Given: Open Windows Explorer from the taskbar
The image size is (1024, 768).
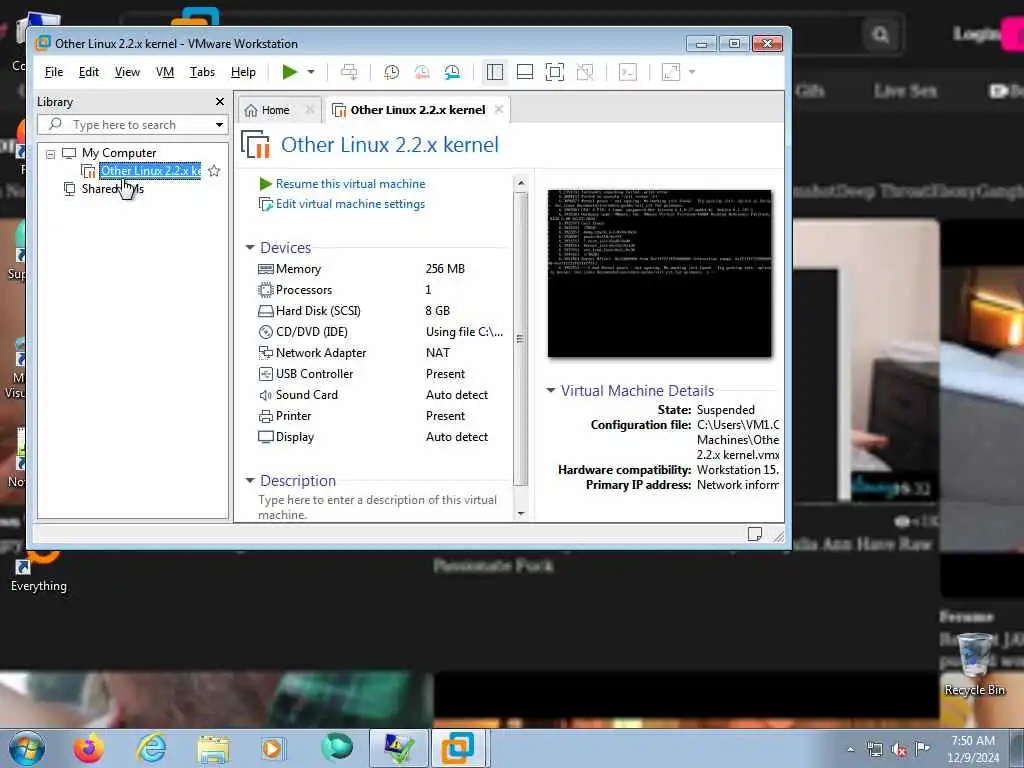Looking at the screenshot, I should tap(214, 749).
